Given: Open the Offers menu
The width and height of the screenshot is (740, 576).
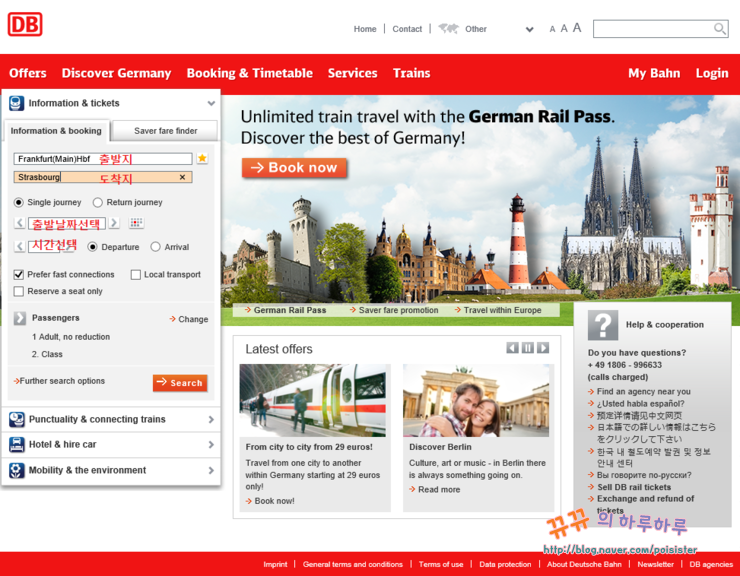Looking at the screenshot, I should pos(28,73).
